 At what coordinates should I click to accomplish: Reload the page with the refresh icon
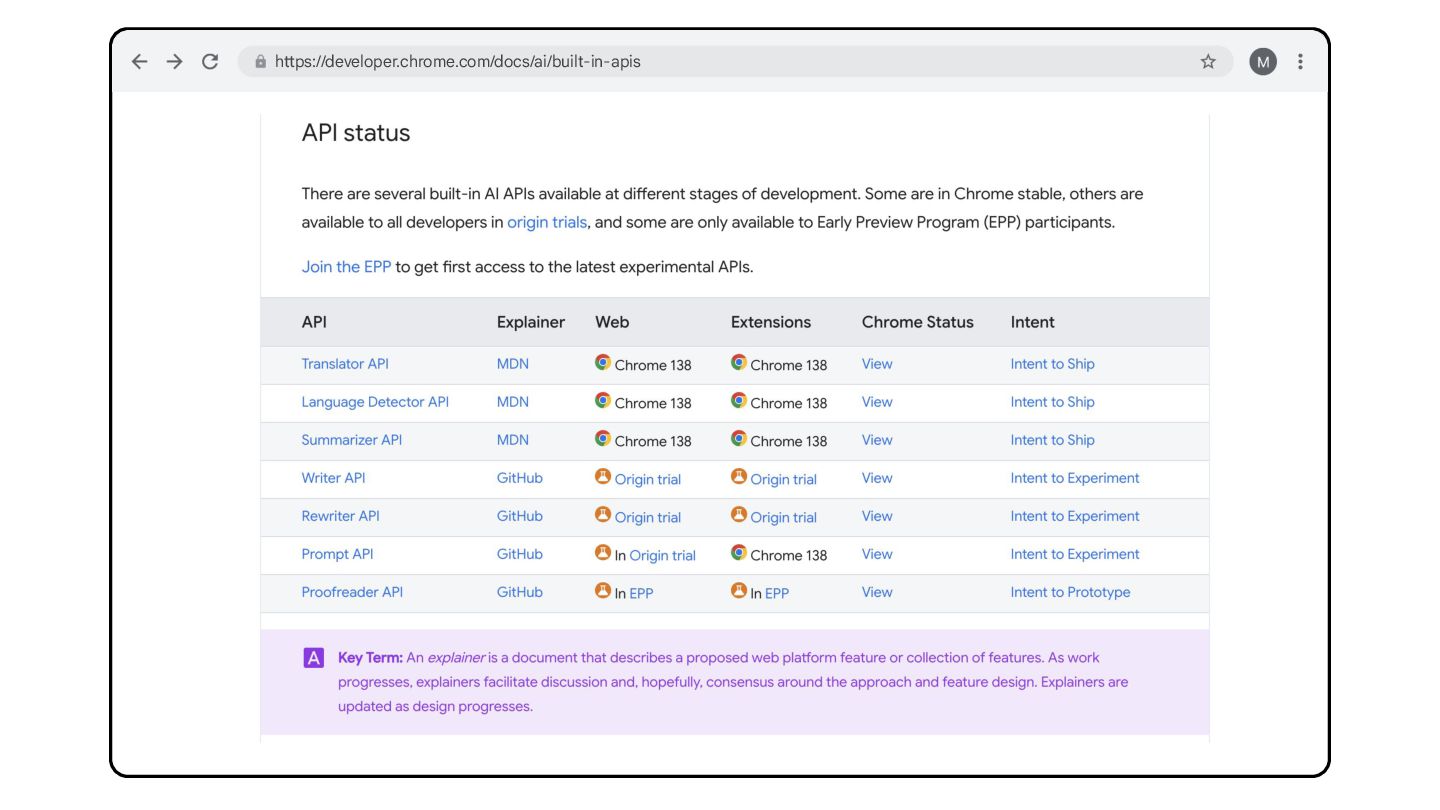click(210, 61)
